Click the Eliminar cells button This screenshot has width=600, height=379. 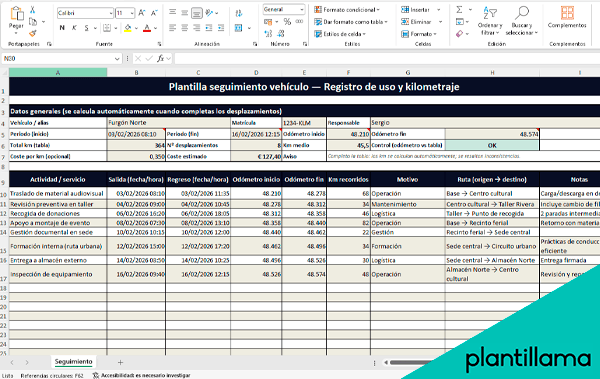click(416, 22)
